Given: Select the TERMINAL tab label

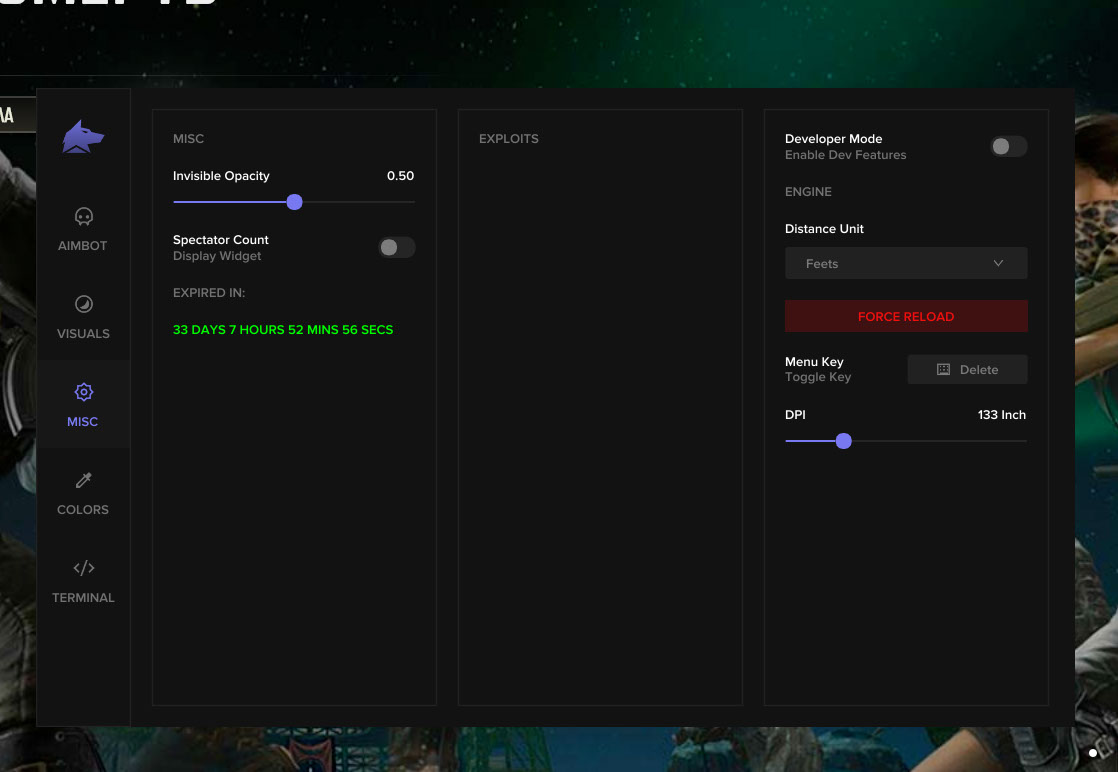Looking at the screenshot, I should pos(83,598).
